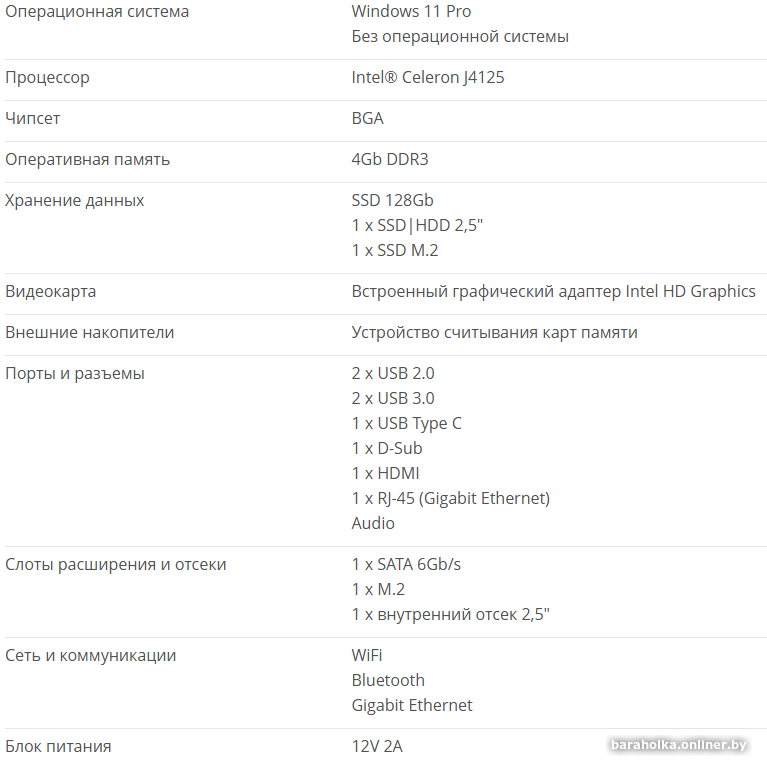Click "Устройство считывания карт памяти" value

[494, 333]
